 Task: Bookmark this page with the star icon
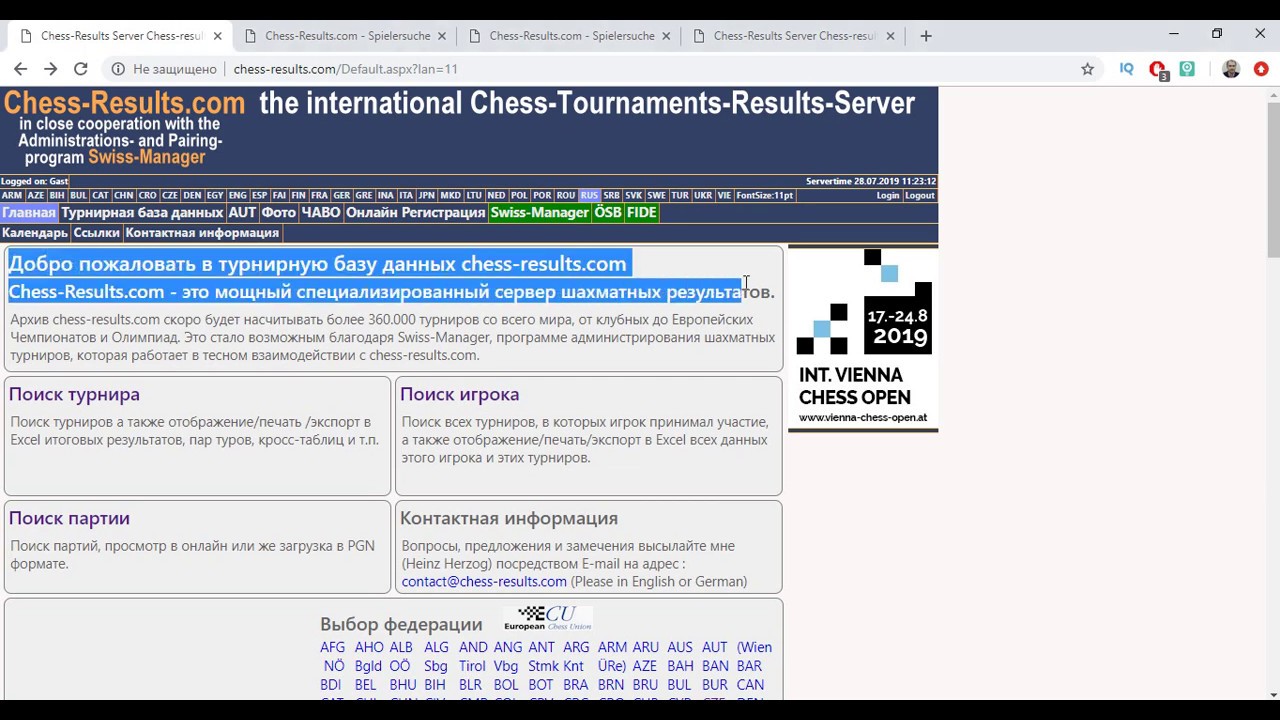[x=1087, y=69]
